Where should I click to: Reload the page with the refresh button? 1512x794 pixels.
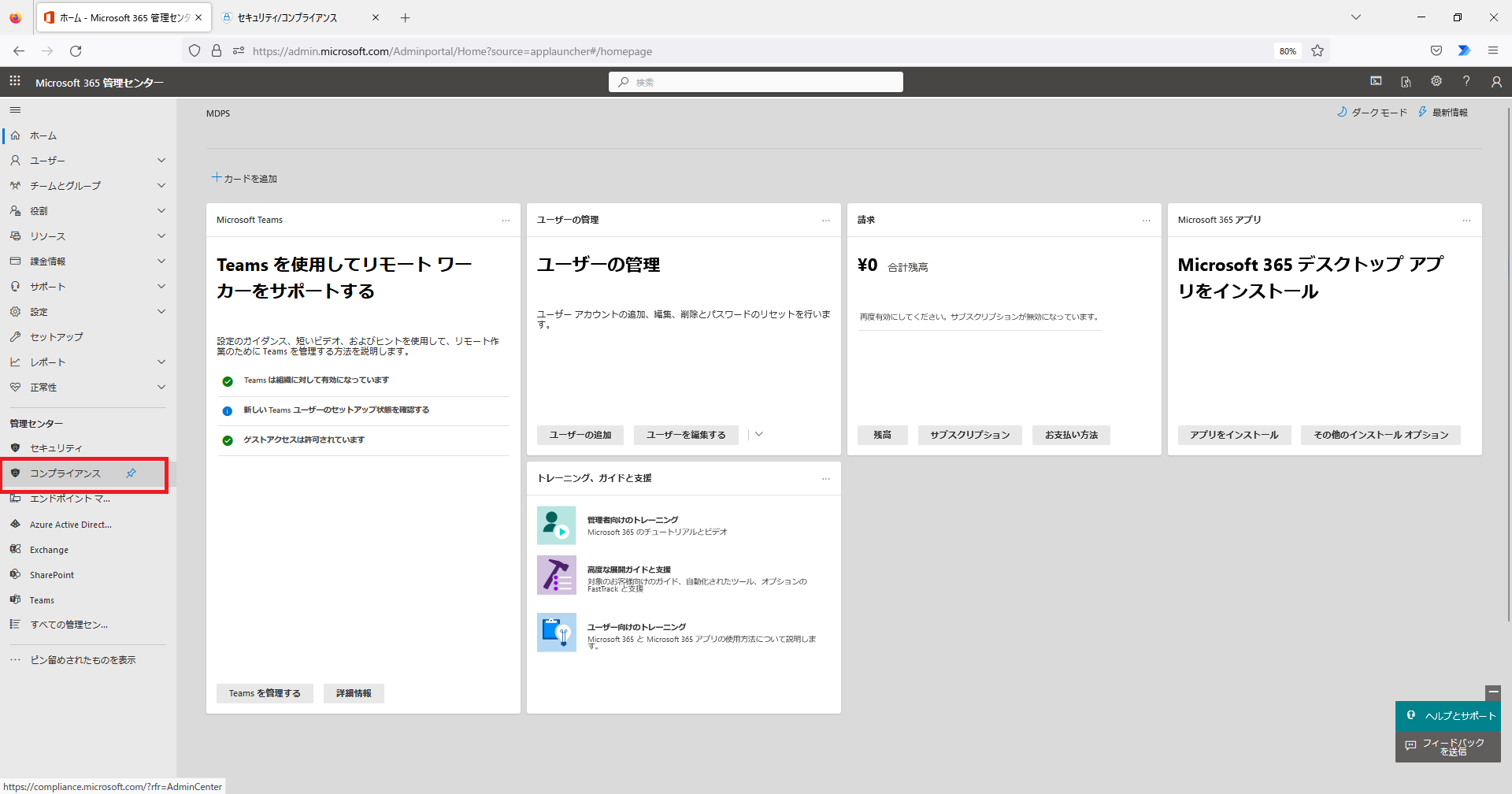coord(76,51)
